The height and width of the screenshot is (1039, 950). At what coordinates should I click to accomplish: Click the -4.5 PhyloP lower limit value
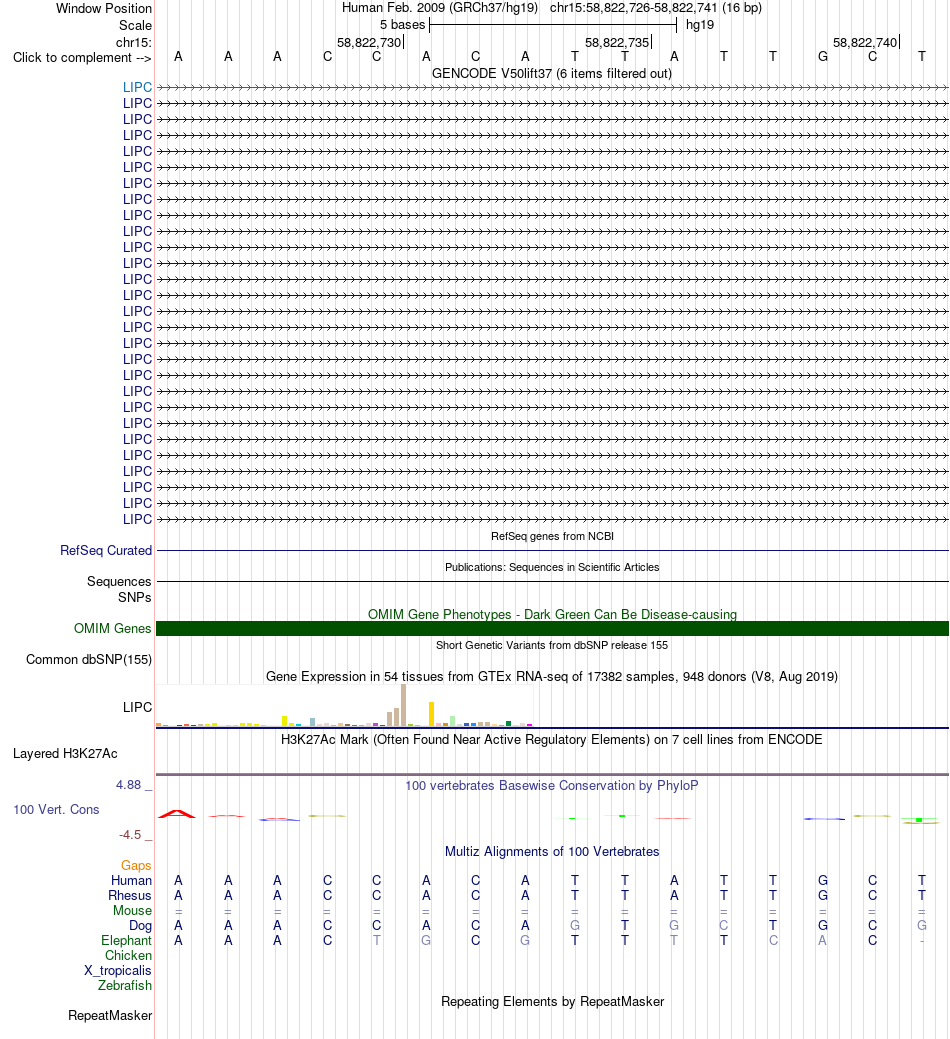pyautogui.click(x=130, y=835)
